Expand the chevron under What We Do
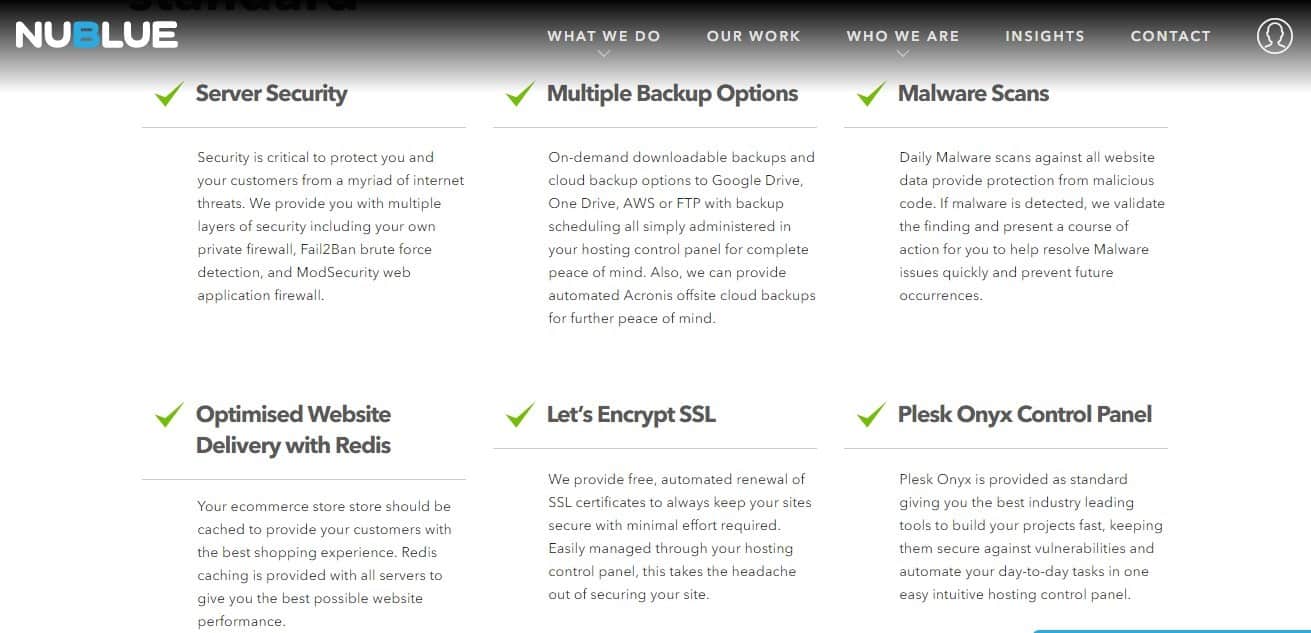Viewport: 1311px width, 633px height. coord(603,54)
